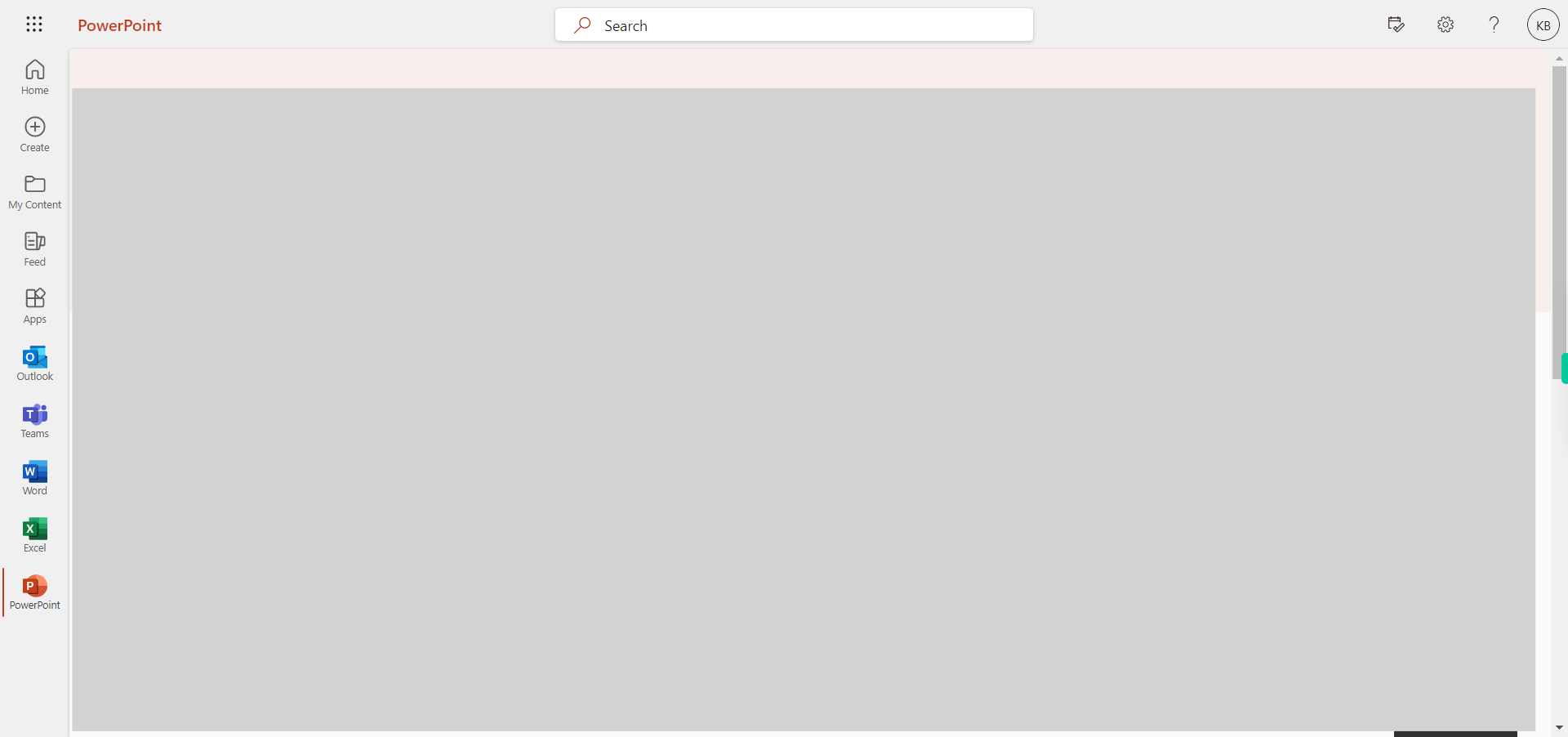This screenshot has width=1568, height=737.
Task: Open the KB account avatar menu
Action: click(x=1543, y=25)
